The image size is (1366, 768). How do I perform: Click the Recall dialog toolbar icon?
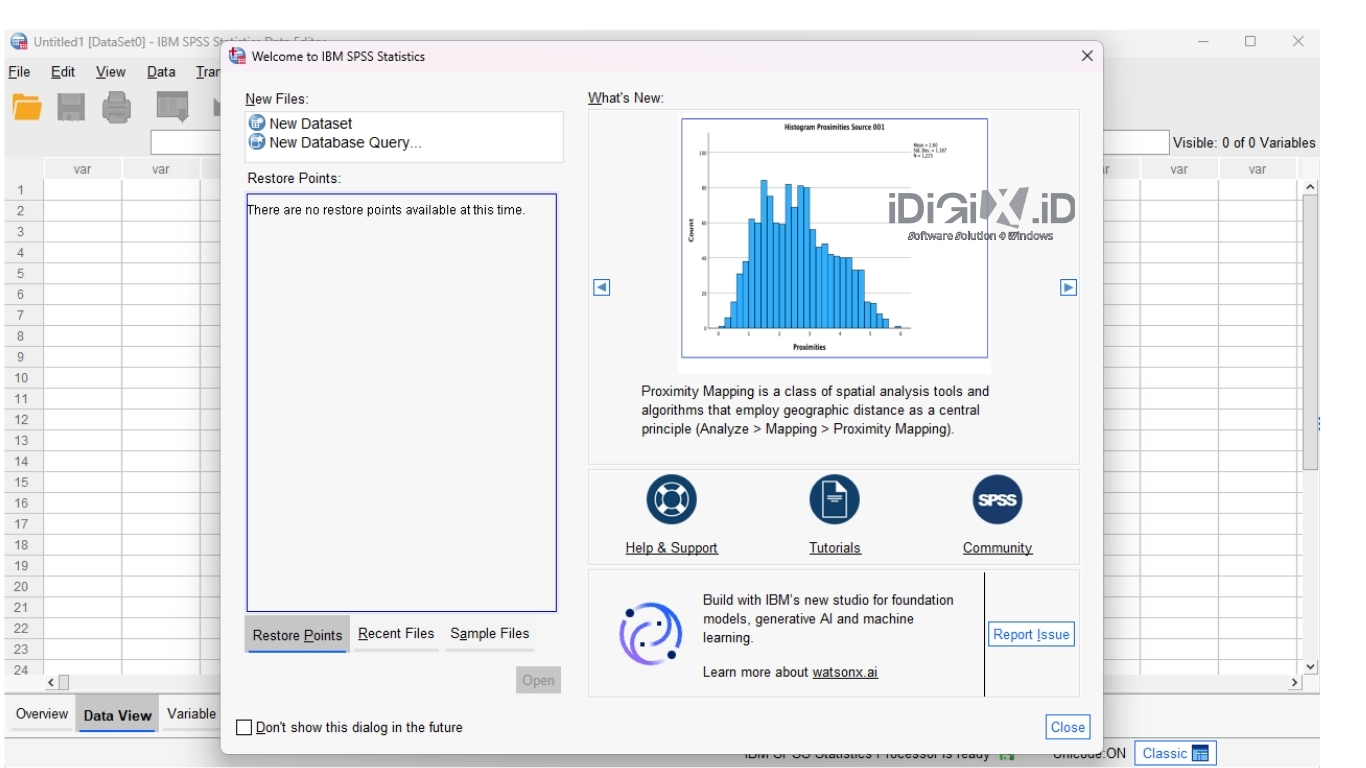(x=173, y=107)
